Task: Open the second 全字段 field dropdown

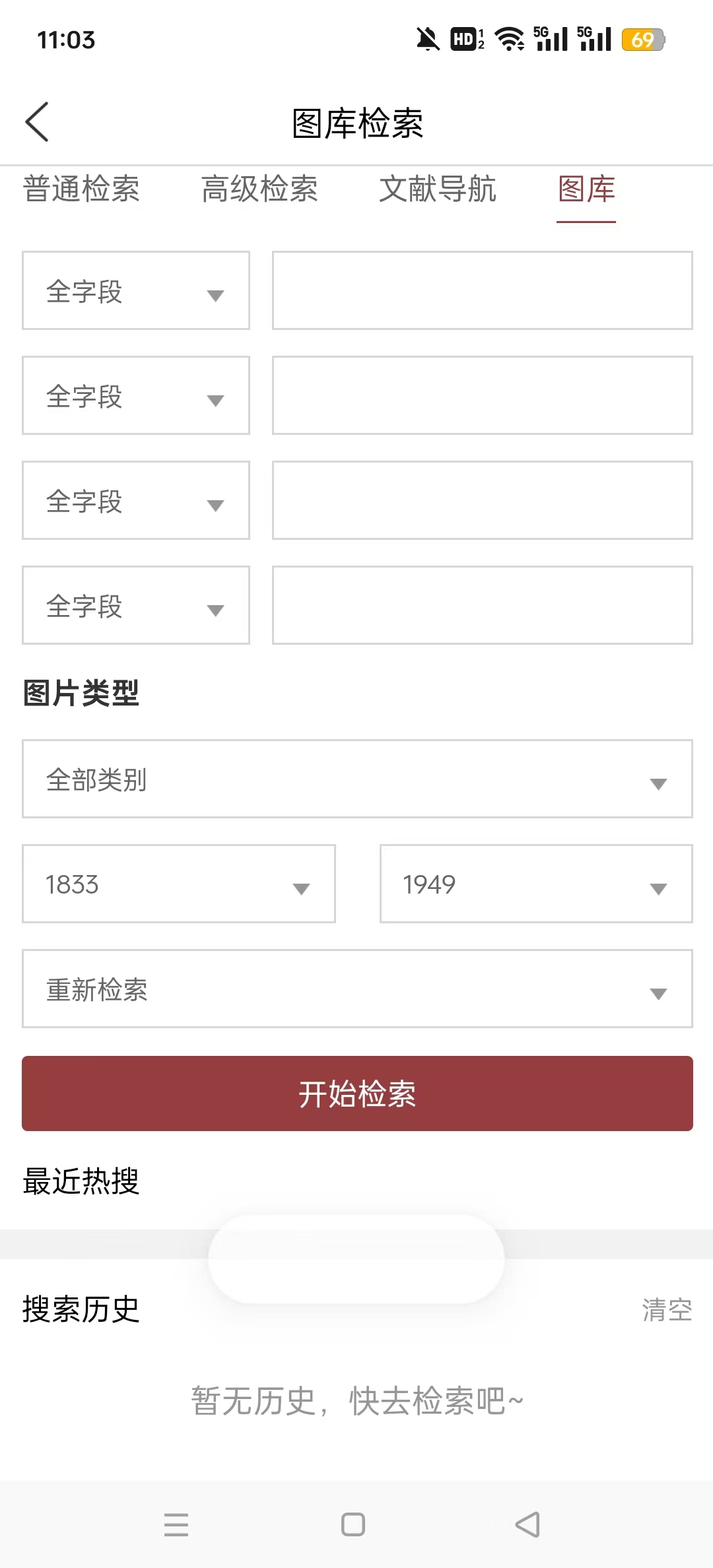Action: coord(136,395)
